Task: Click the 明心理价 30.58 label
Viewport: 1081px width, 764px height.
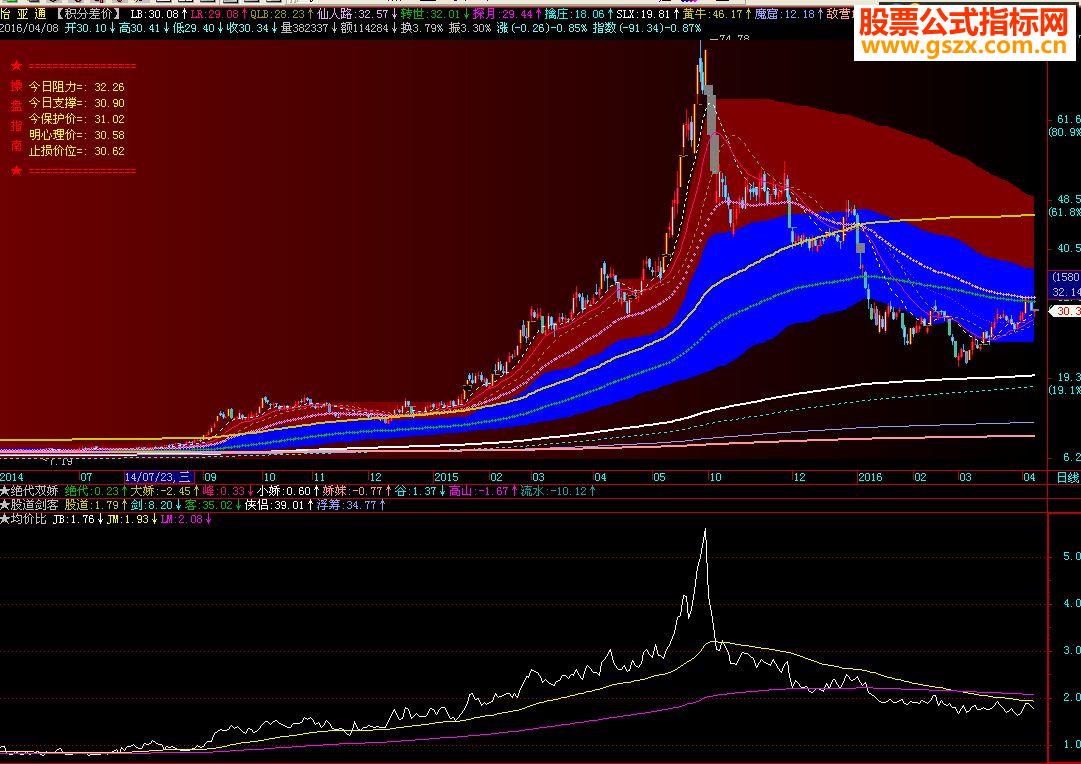Action: click(x=77, y=134)
